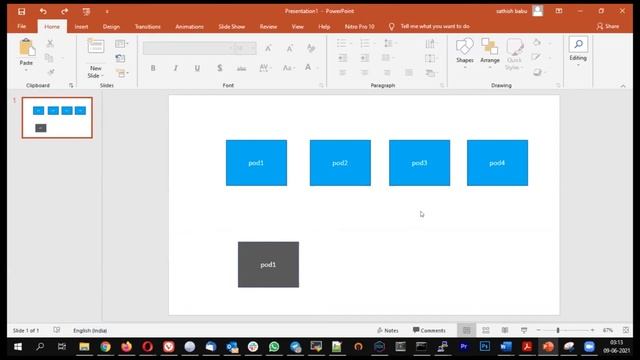Select the blue pod2 rectangle

[x=340, y=163]
